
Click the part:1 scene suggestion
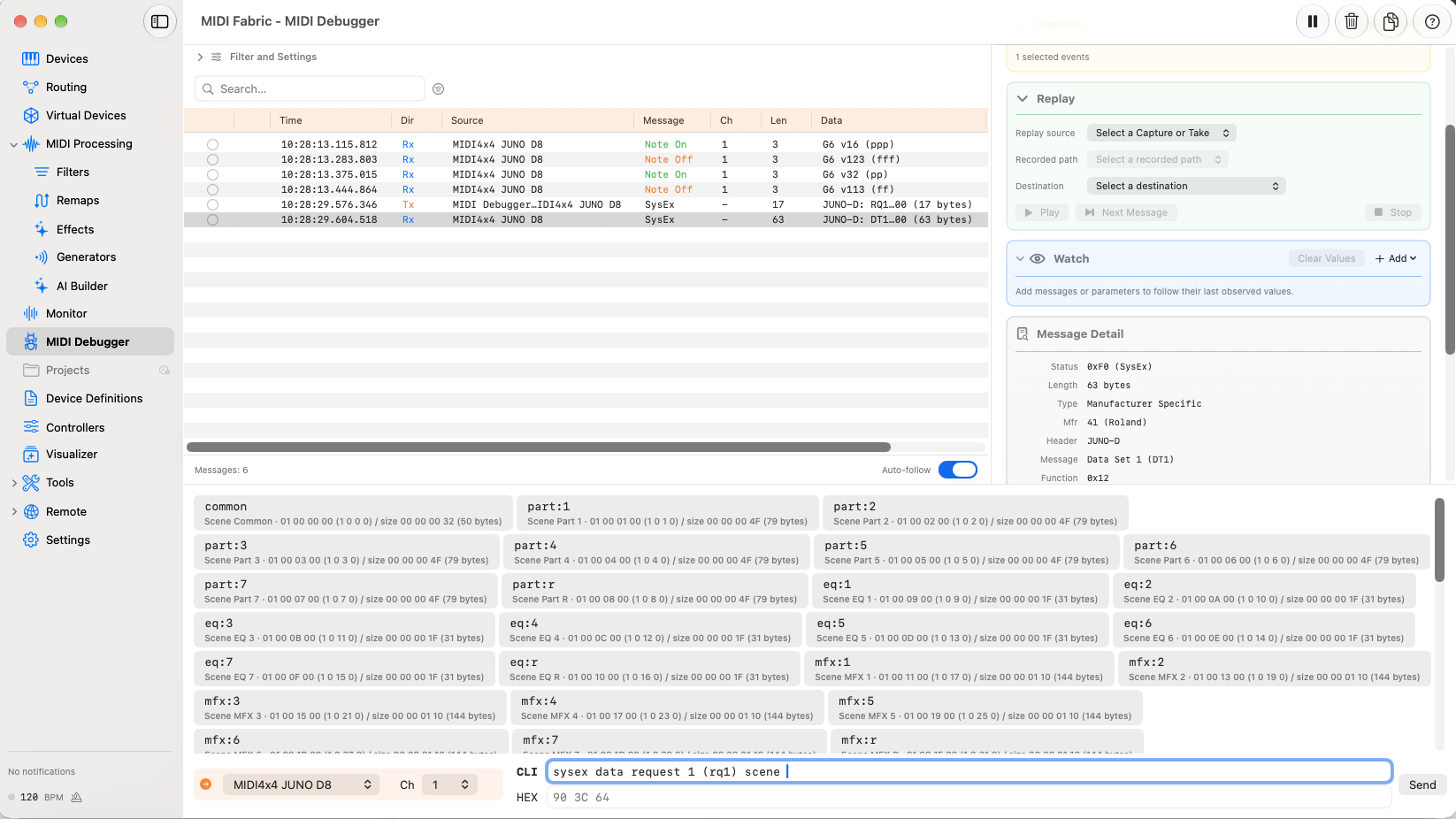[667, 513]
